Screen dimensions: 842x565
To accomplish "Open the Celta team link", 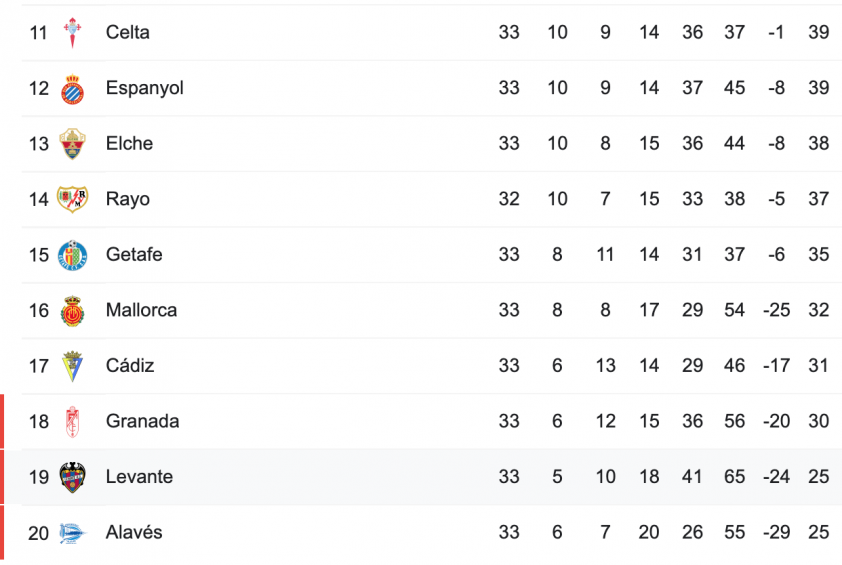I will pos(128,32).
